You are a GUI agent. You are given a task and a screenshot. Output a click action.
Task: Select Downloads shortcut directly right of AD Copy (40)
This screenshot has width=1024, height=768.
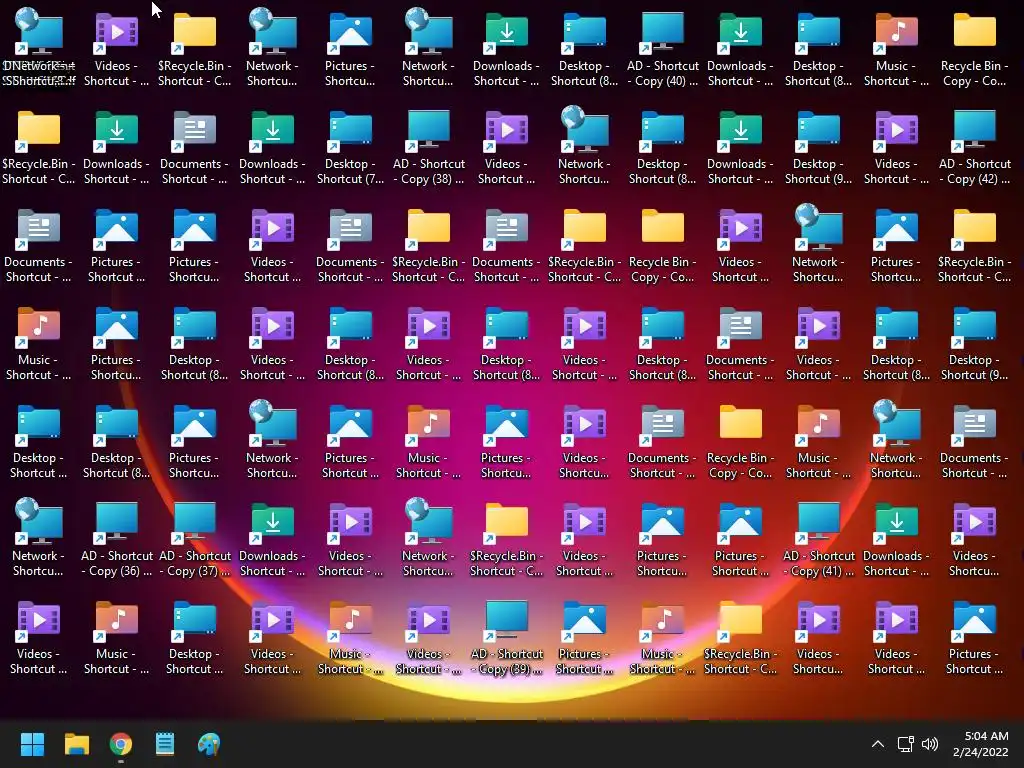740,49
